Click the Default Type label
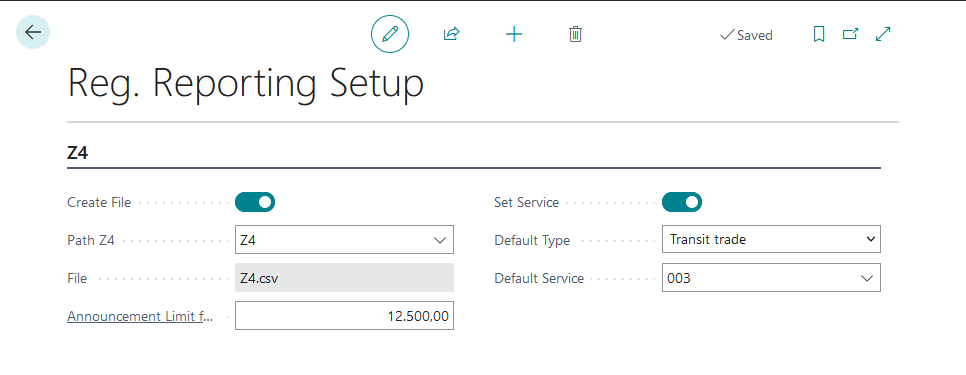The height and width of the screenshot is (375, 966). click(x=532, y=240)
